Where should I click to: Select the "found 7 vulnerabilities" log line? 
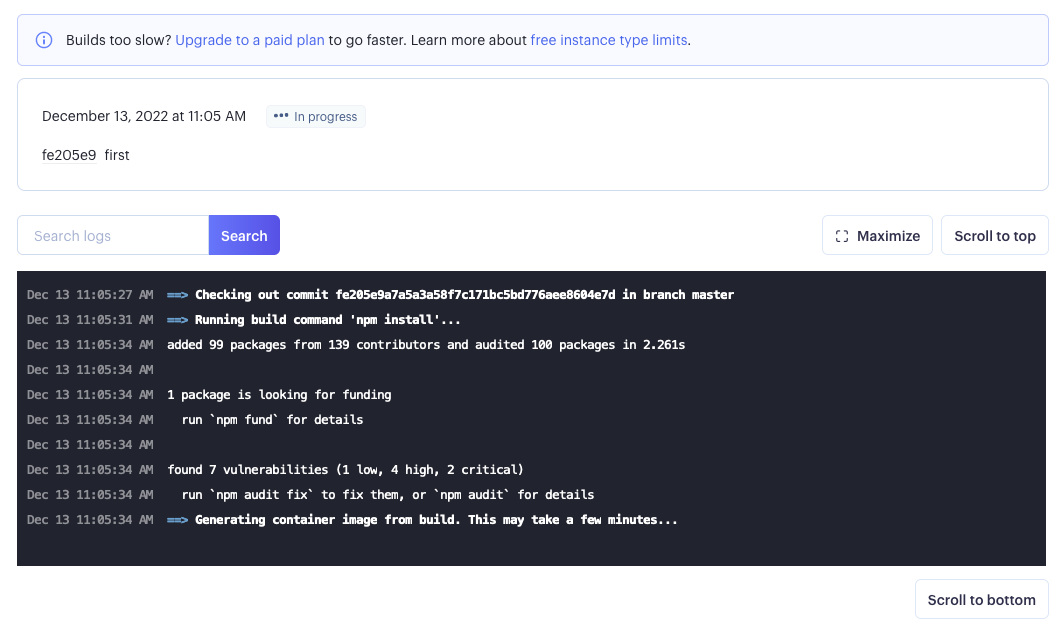pyautogui.click(x=345, y=470)
